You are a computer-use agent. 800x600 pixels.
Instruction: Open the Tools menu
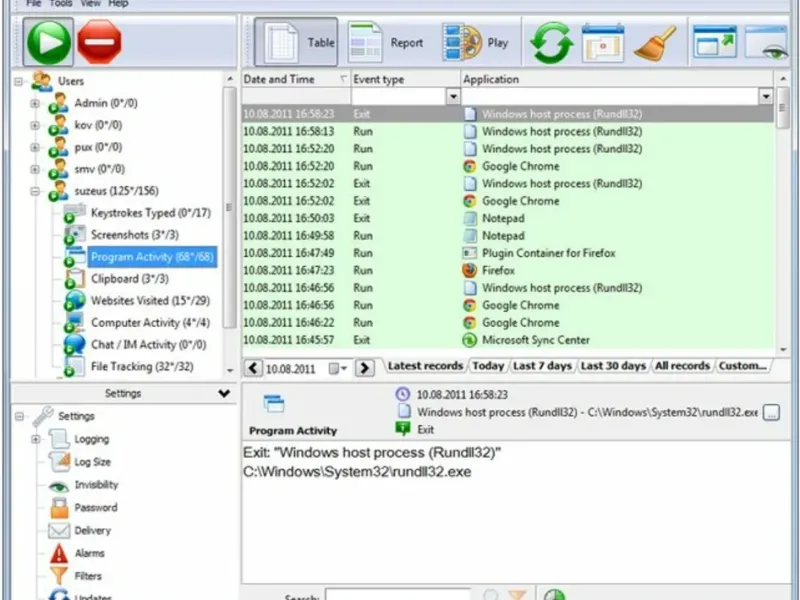(x=61, y=4)
